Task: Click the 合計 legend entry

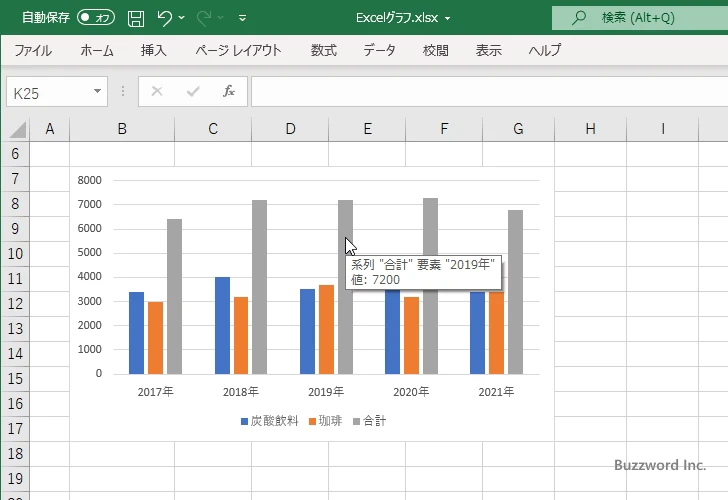Action: tap(370, 421)
